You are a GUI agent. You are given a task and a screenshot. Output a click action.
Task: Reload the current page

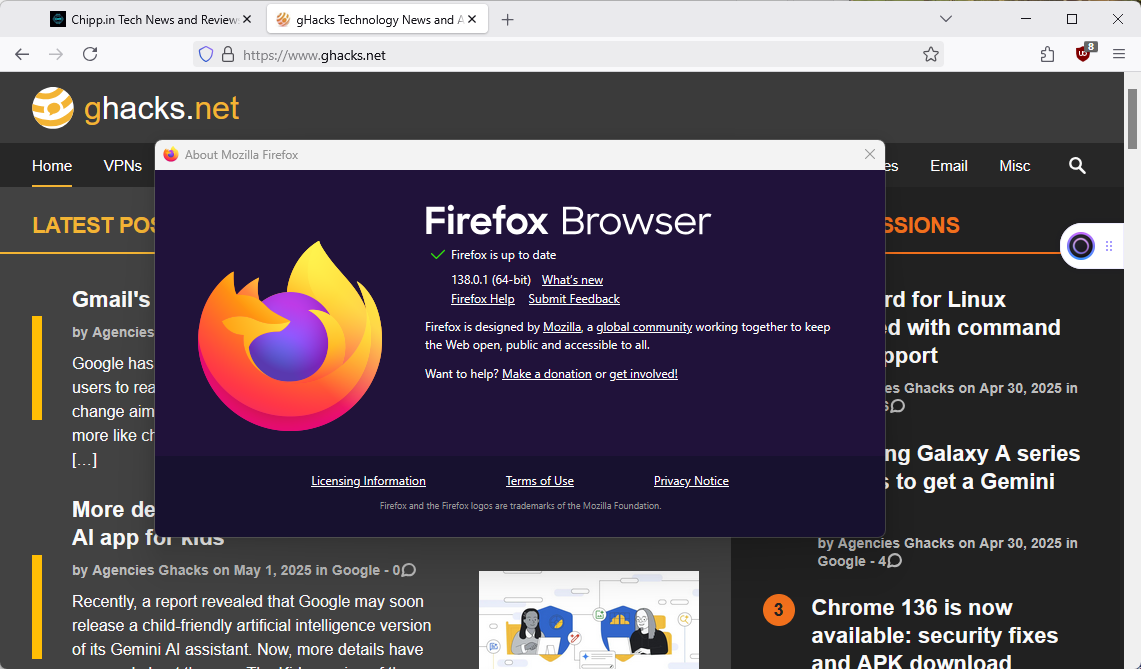coord(90,55)
